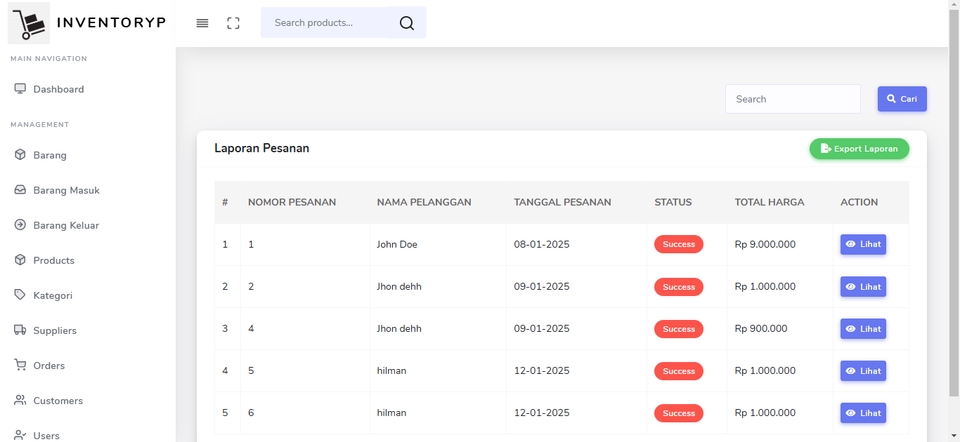Click the InventoryP cart logo
The image size is (960, 442).
pos(29,23)
